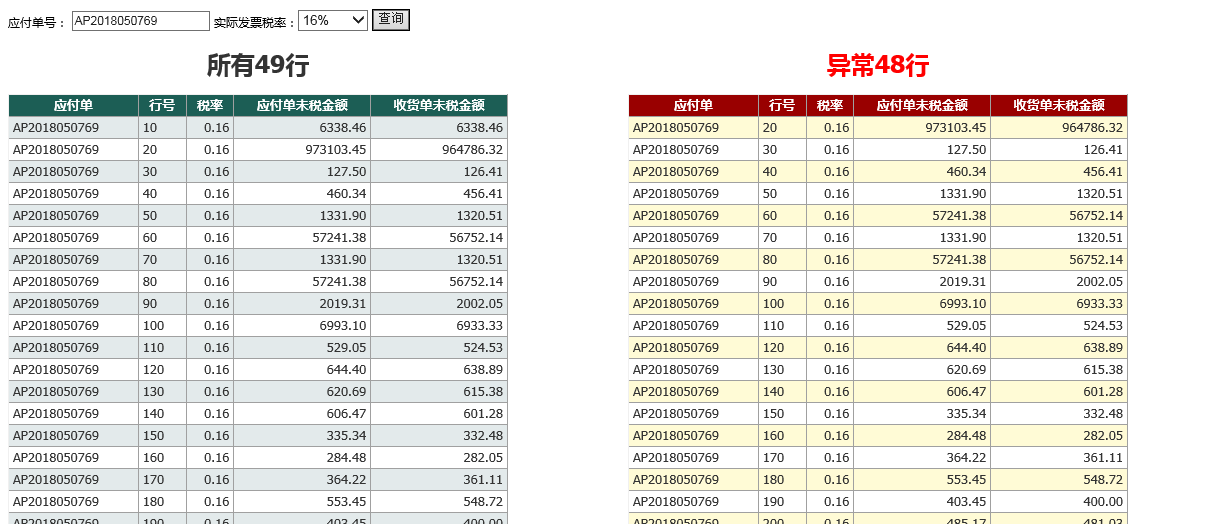Select row number 150 in abnormal table
Image resolution: width=1227 pixels, height=524 pixels.
pyautogui.click(x=782, y=414)
